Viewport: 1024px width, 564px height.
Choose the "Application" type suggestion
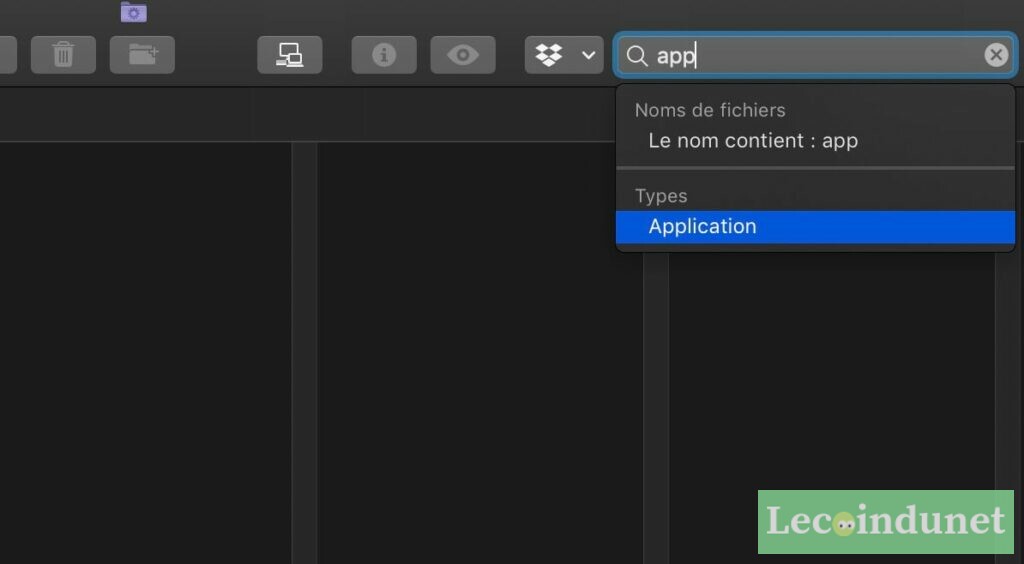point(702,227)
